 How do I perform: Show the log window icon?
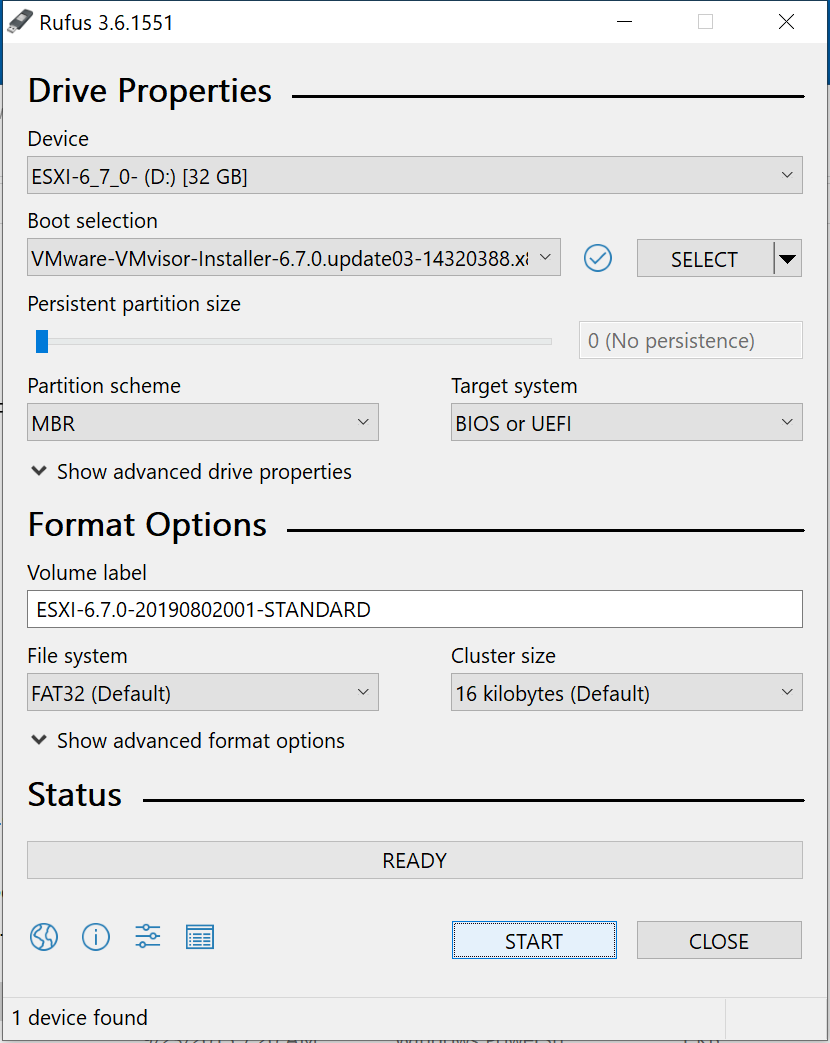pos(200,937)
